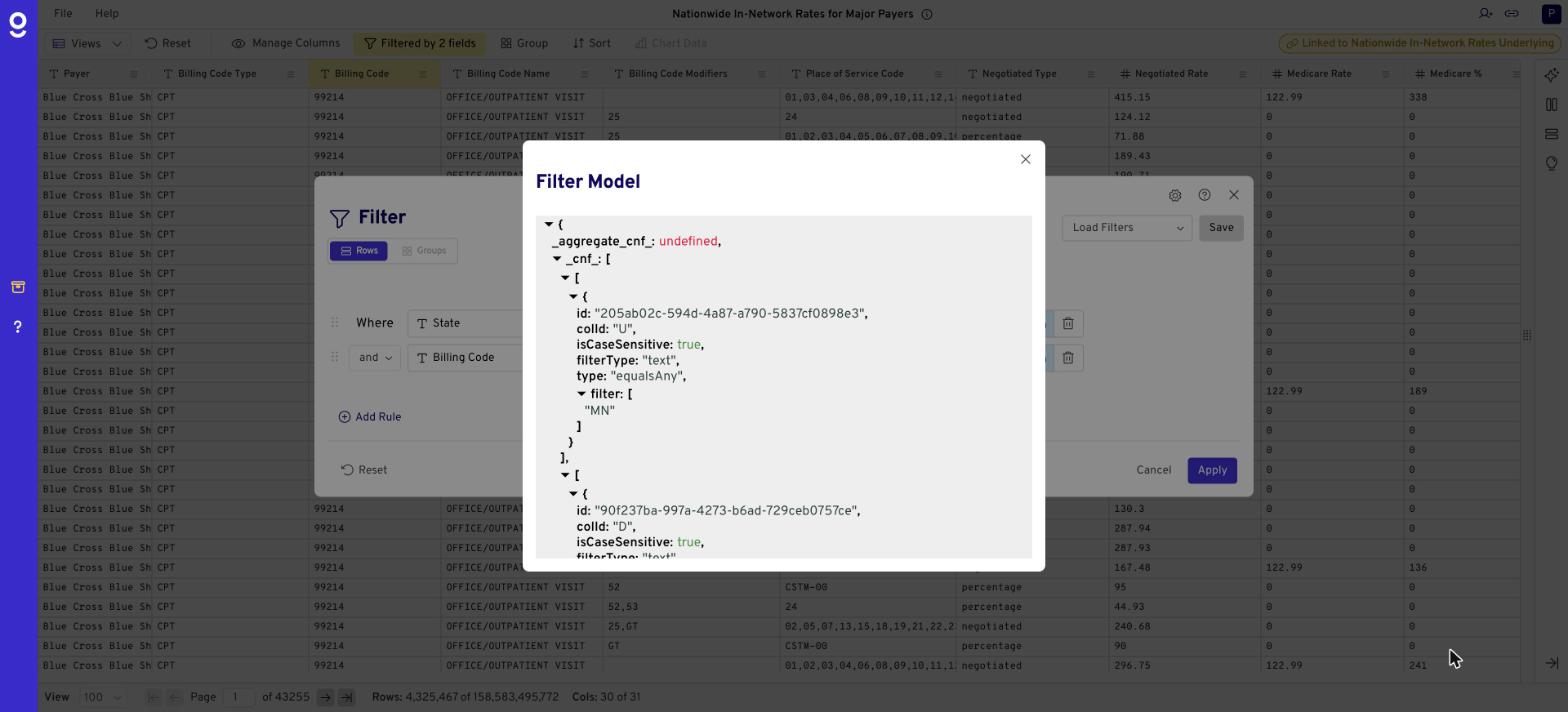Grab the State rule drag handle
The height and width of the screenshot is (712, 1568).
335,323
